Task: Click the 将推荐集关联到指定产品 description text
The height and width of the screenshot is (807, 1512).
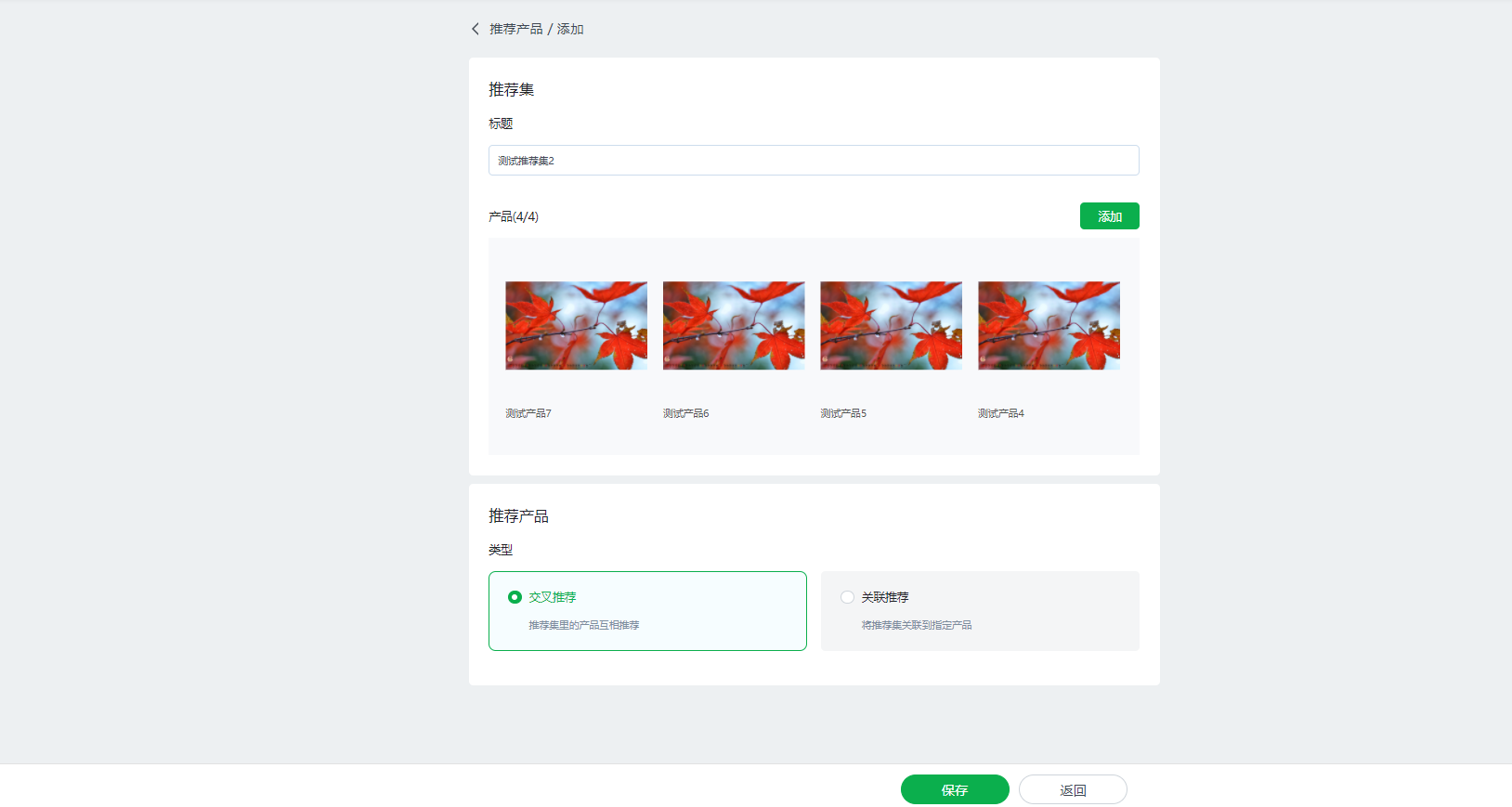Action: (x=916, y=625)
